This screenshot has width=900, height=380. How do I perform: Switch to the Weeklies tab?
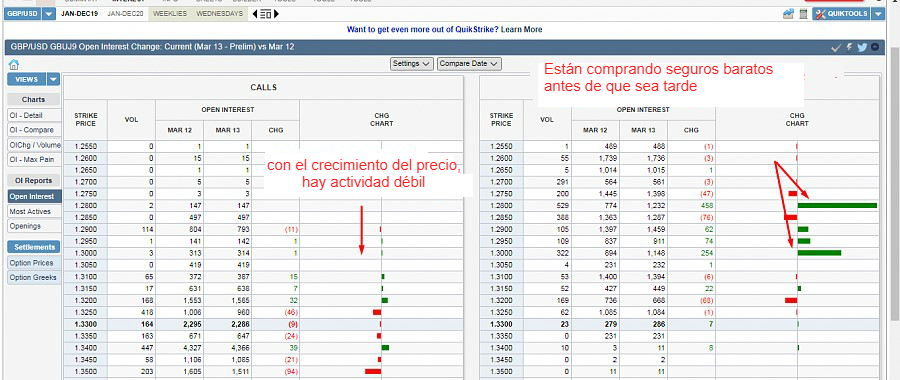[170, 14]
